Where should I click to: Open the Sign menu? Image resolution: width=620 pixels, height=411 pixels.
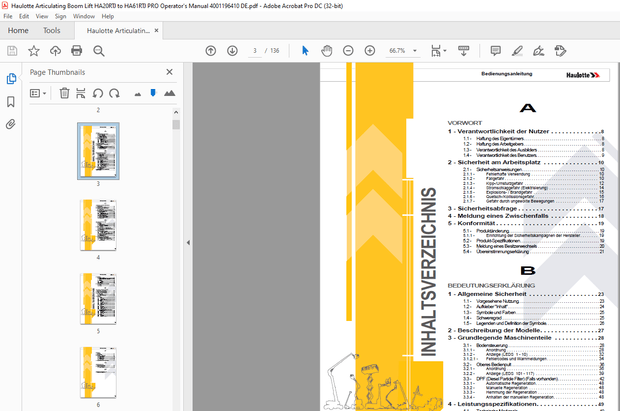click(60, 16)
